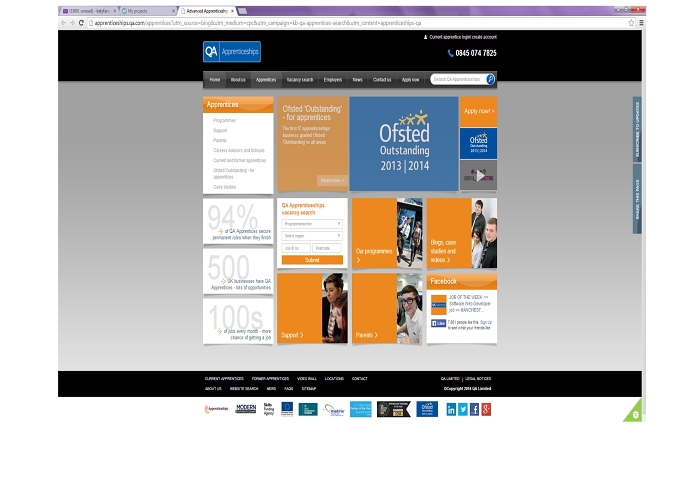
Task: Click the matrix accreditation logo
Action: point(334,409)
